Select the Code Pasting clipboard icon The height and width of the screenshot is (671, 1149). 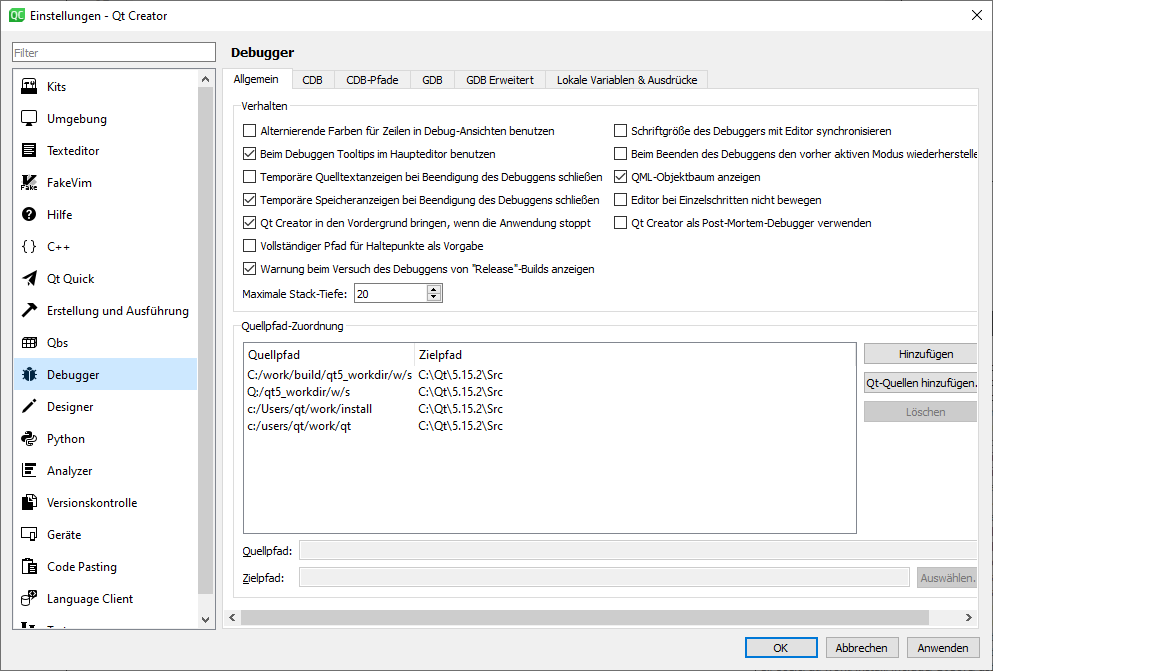[29, 566]
